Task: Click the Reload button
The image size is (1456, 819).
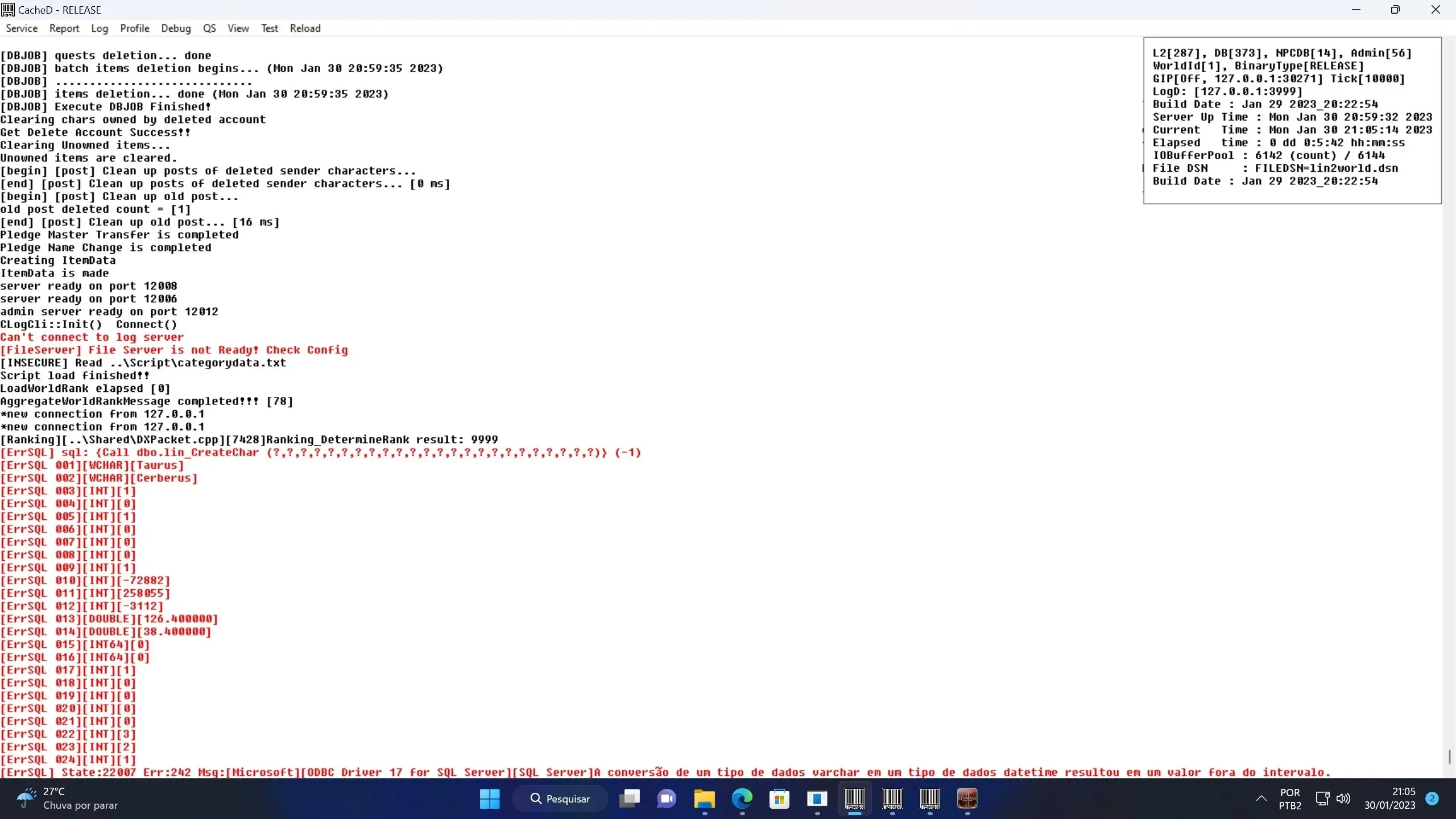Action: 305,28
